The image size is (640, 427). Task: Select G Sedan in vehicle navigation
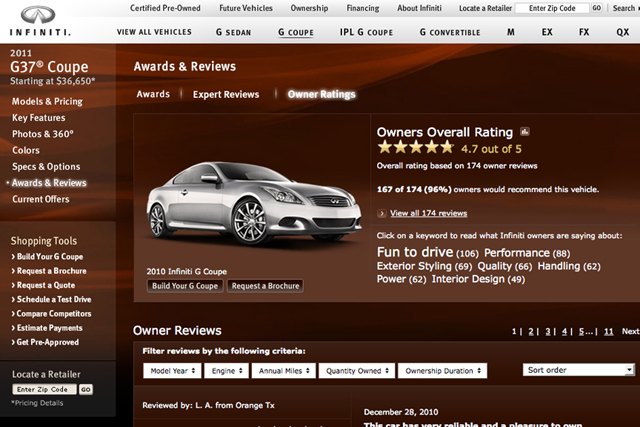click(x=233, y=32)
